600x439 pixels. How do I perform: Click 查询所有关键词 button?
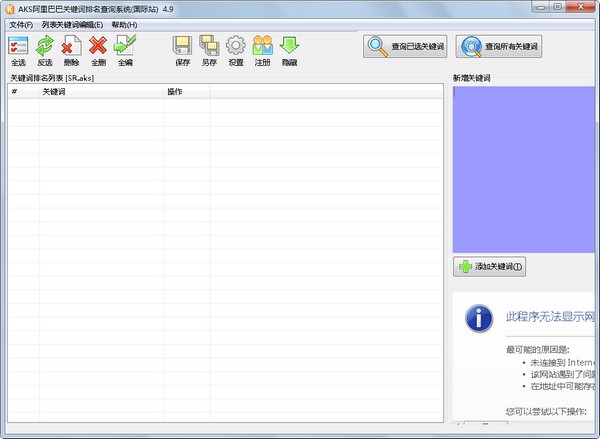(x=499, y=46)
